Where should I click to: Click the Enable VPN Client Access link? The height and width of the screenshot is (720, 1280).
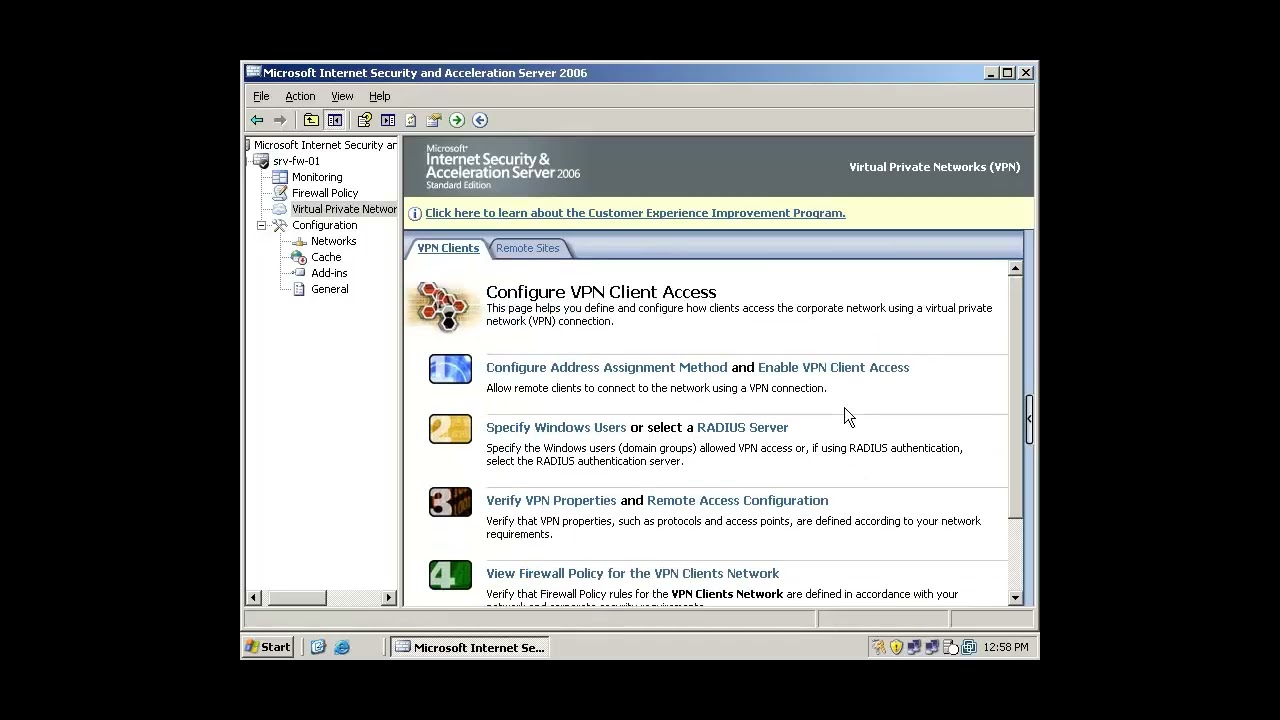click(833, 367)
